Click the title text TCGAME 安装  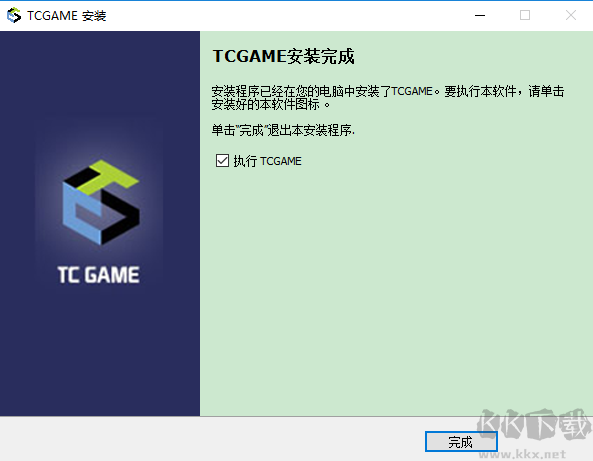pos(67,16)
